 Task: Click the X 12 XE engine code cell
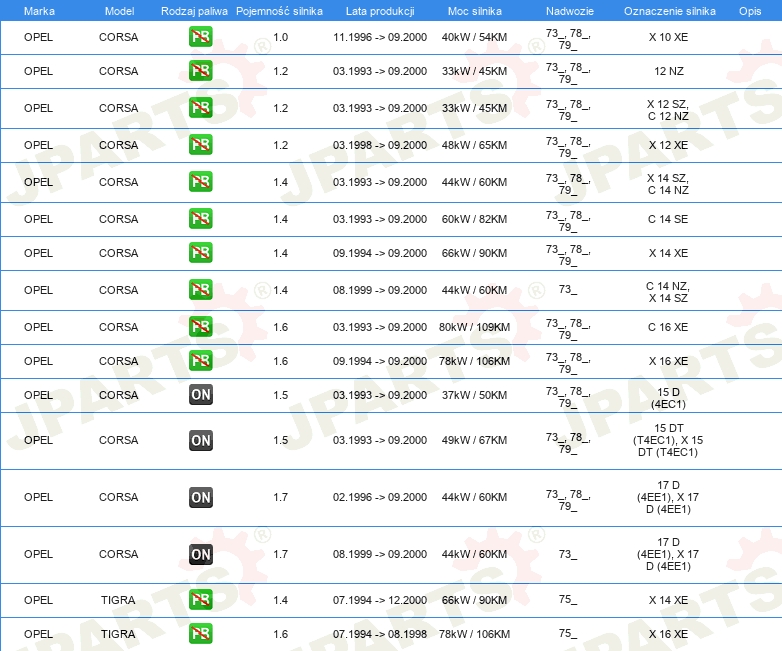point(668,145)
